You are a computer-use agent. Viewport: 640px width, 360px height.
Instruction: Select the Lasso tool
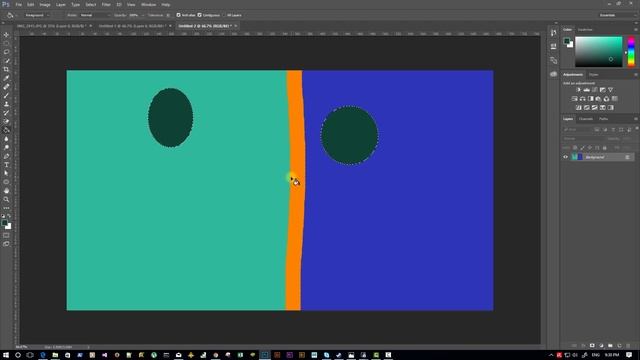point(6,52)
